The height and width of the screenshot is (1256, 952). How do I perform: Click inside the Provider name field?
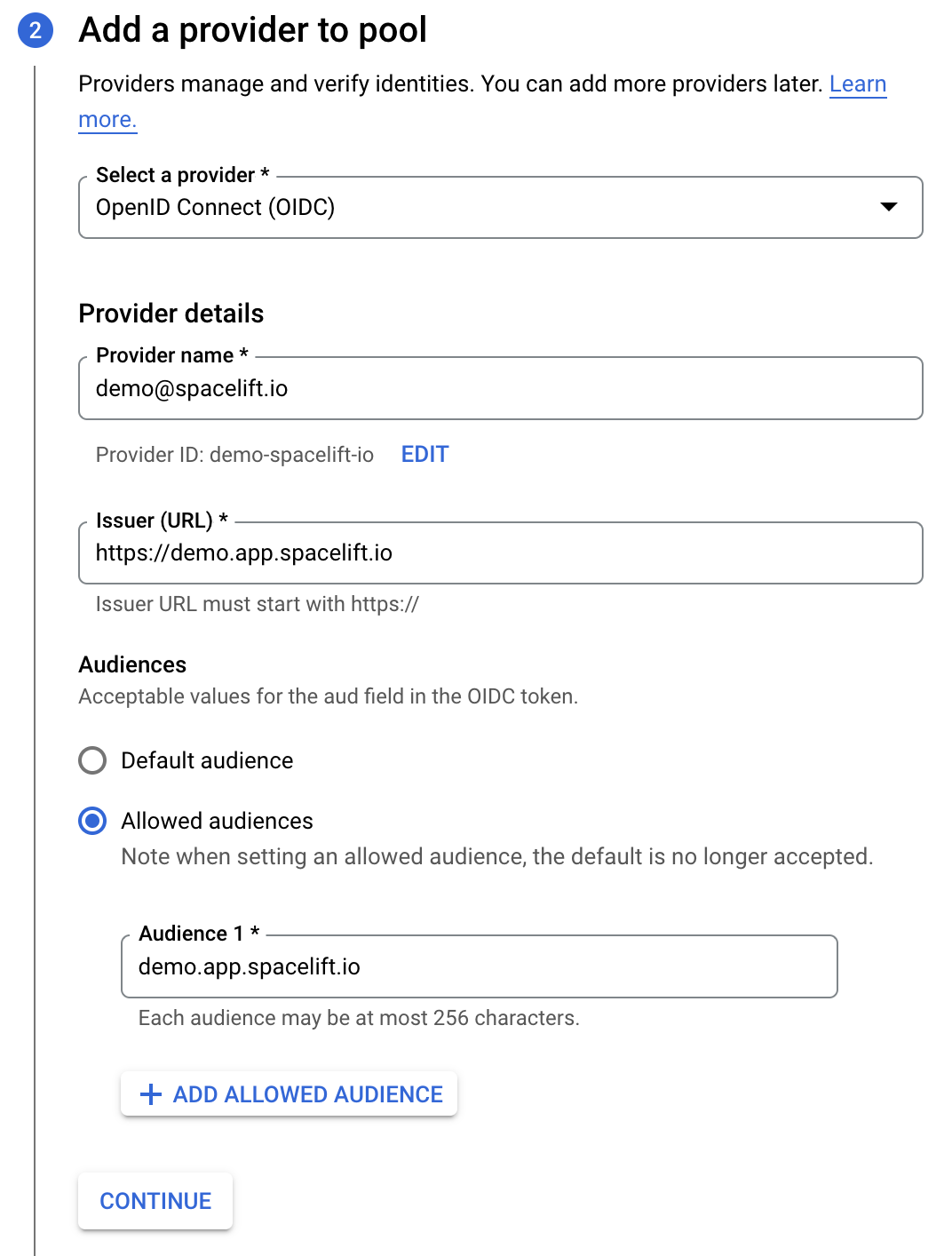[501, 388]
